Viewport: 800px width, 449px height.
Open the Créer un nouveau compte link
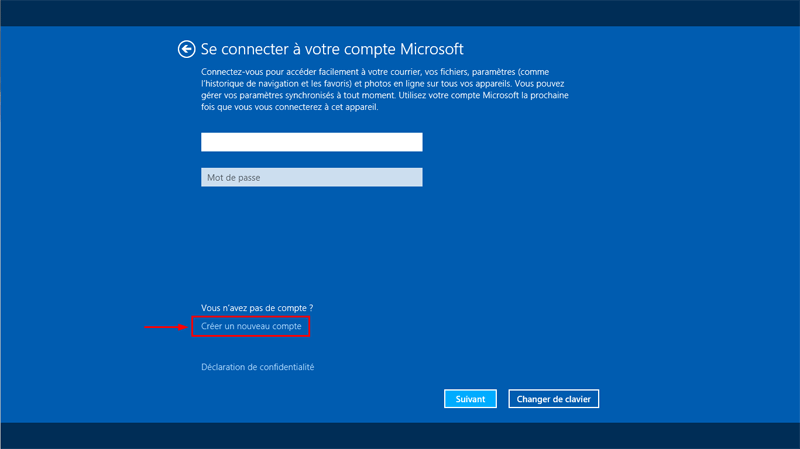(x=251, y=327)
